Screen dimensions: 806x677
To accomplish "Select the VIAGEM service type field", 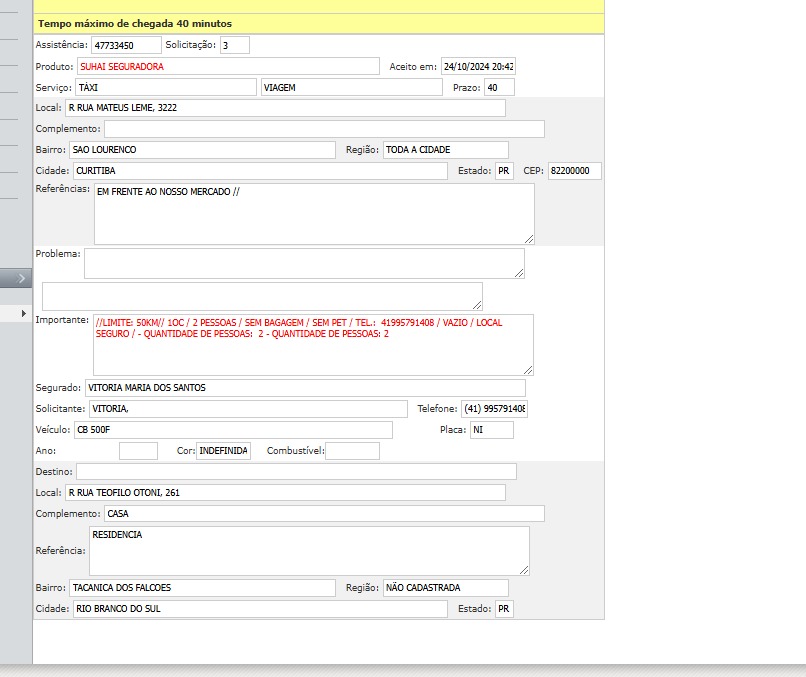I will tap(351, 88).
